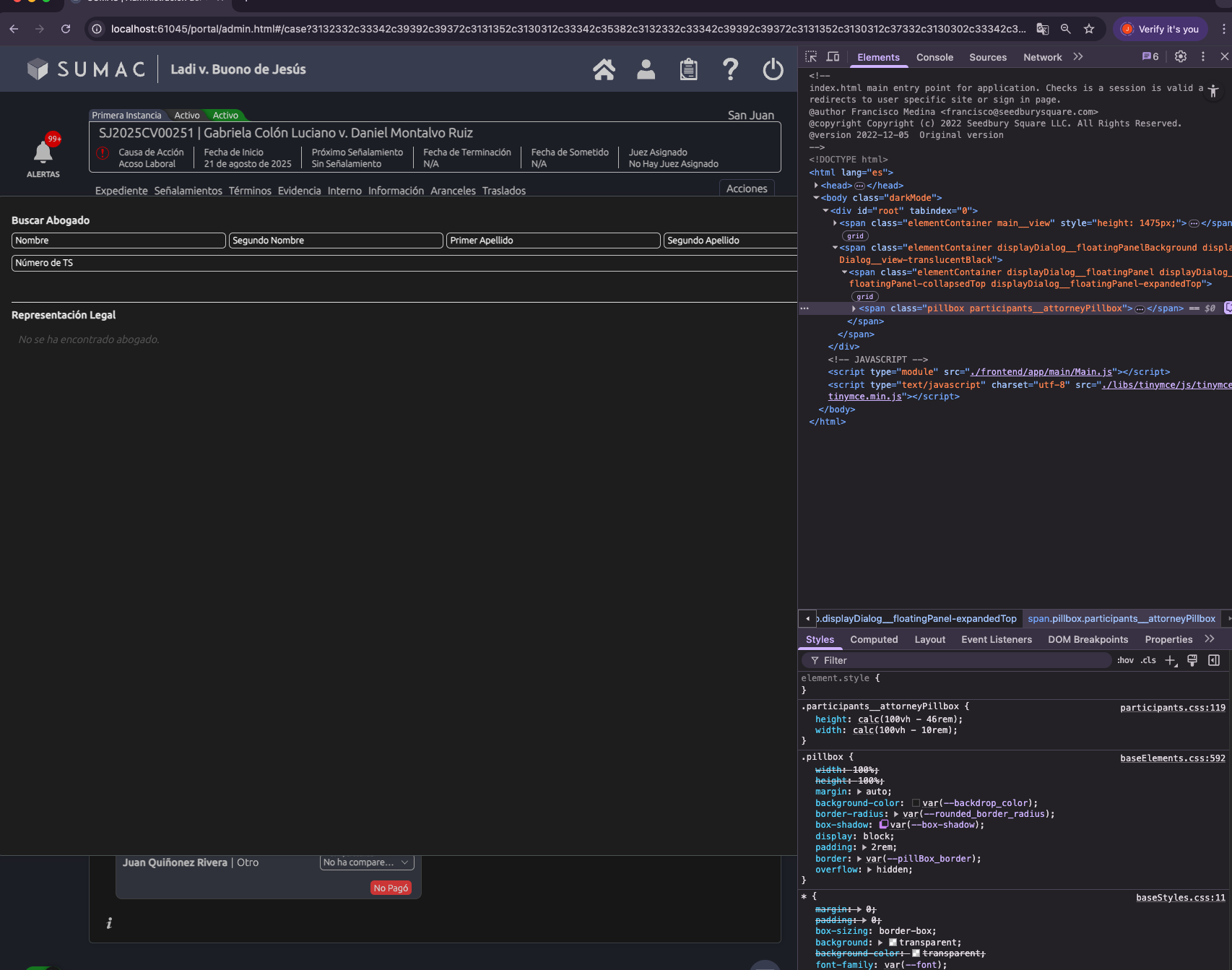Toggle the :hov element state panel

coord(1125,660)
